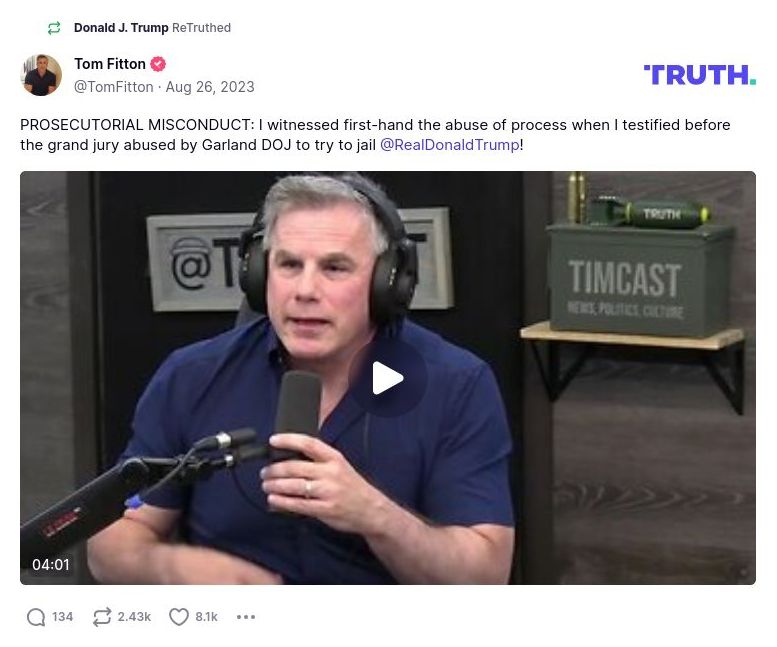Open the @TomFitton handle
This screenshot has width=777, height=647.
point(113,87)
